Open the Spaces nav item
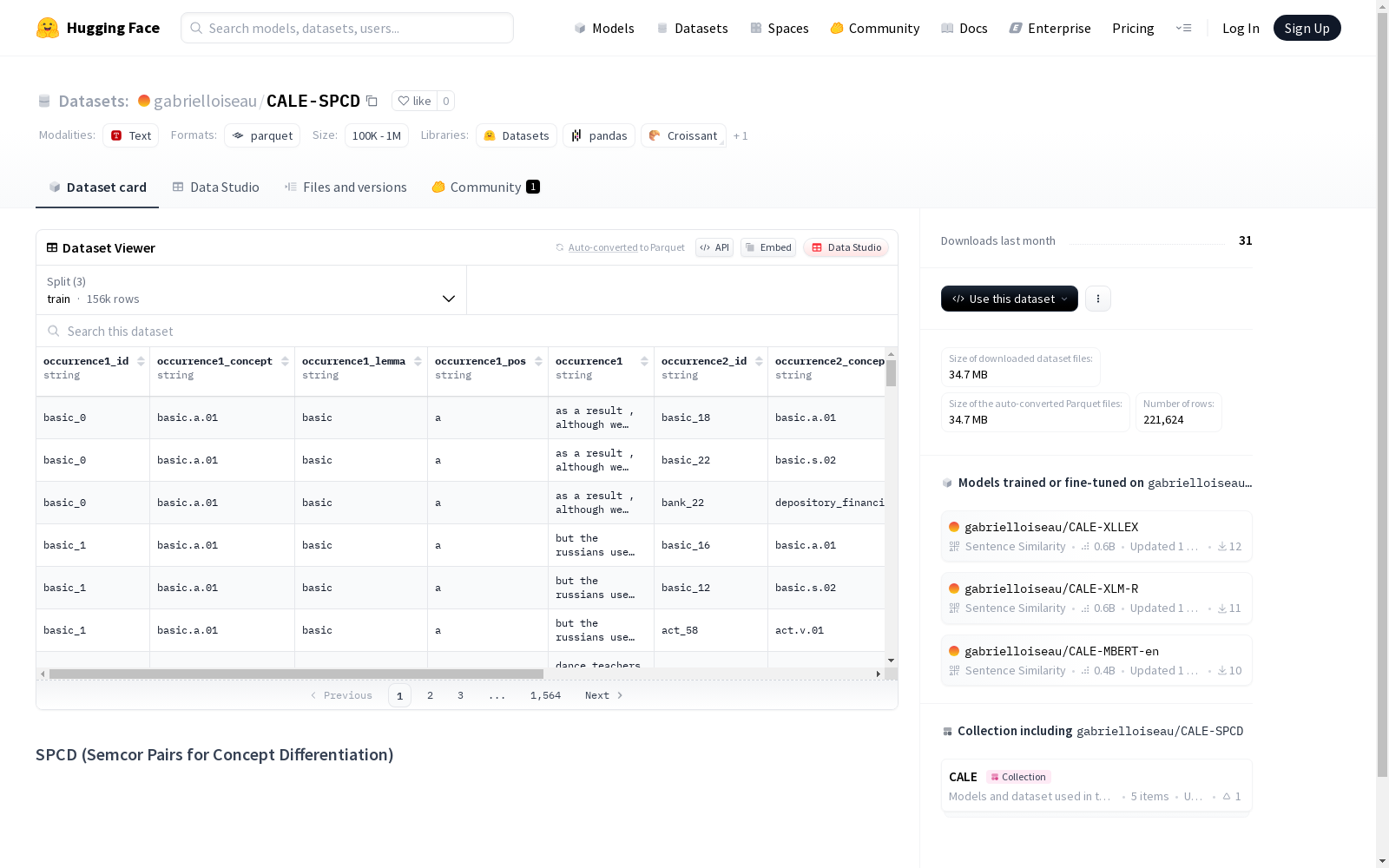 pyautogui.click(x=780, y=28)
